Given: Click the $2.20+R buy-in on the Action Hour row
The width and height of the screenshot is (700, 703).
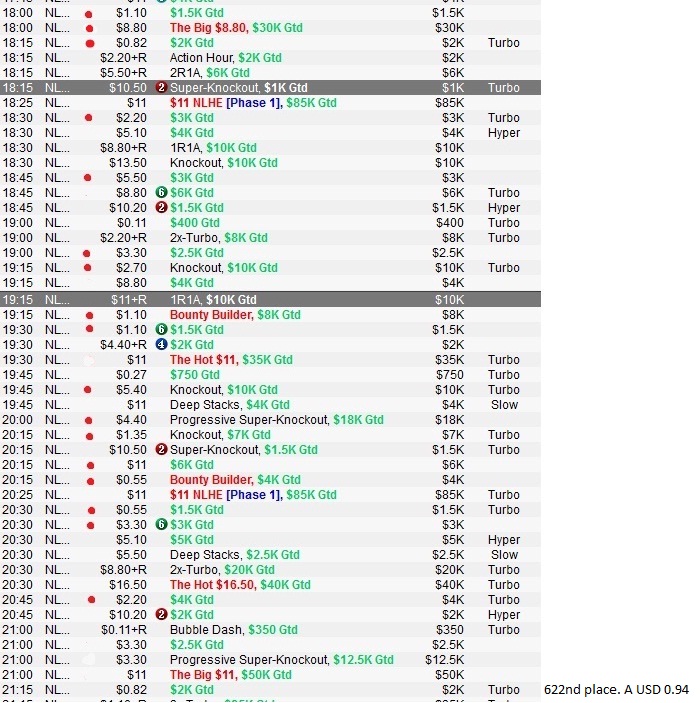Looking at the screenshot, I should tap(123, 58).
